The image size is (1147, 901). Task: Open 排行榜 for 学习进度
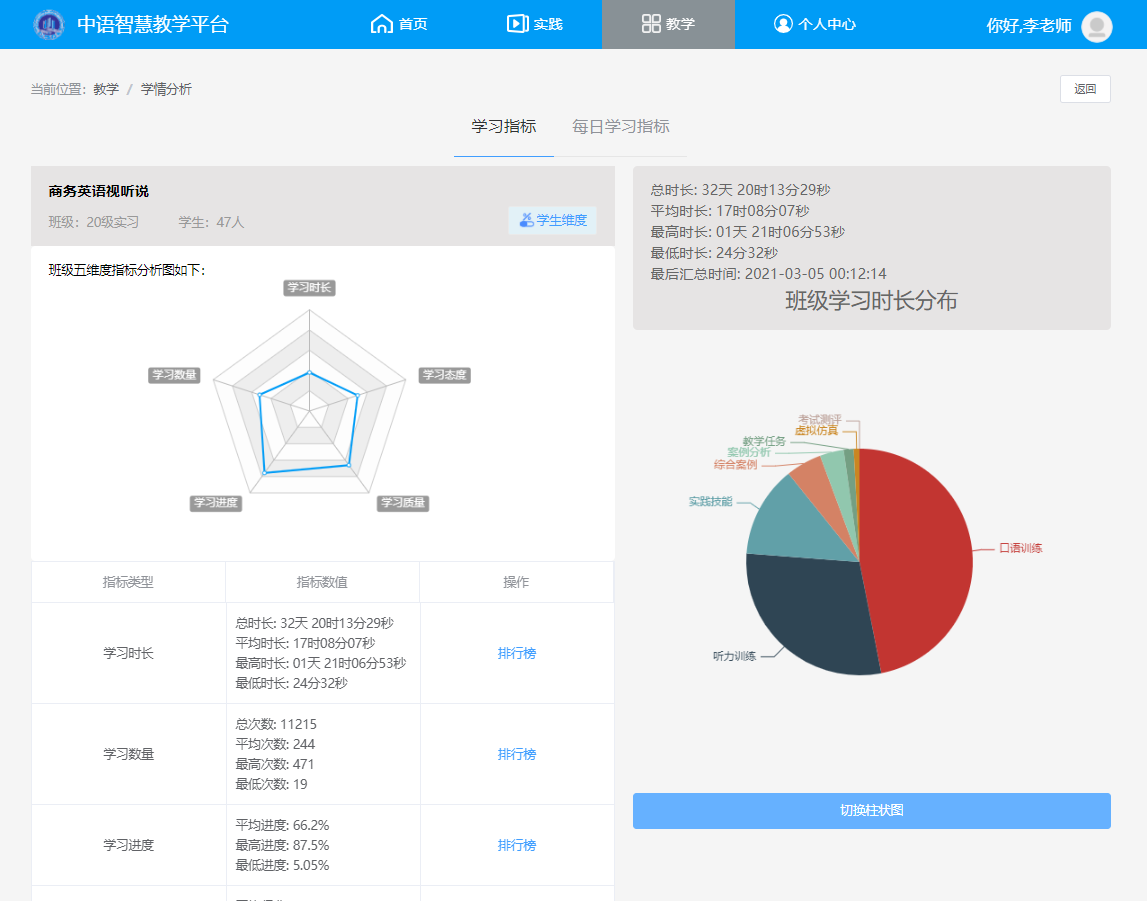click(x=517, y=845)
